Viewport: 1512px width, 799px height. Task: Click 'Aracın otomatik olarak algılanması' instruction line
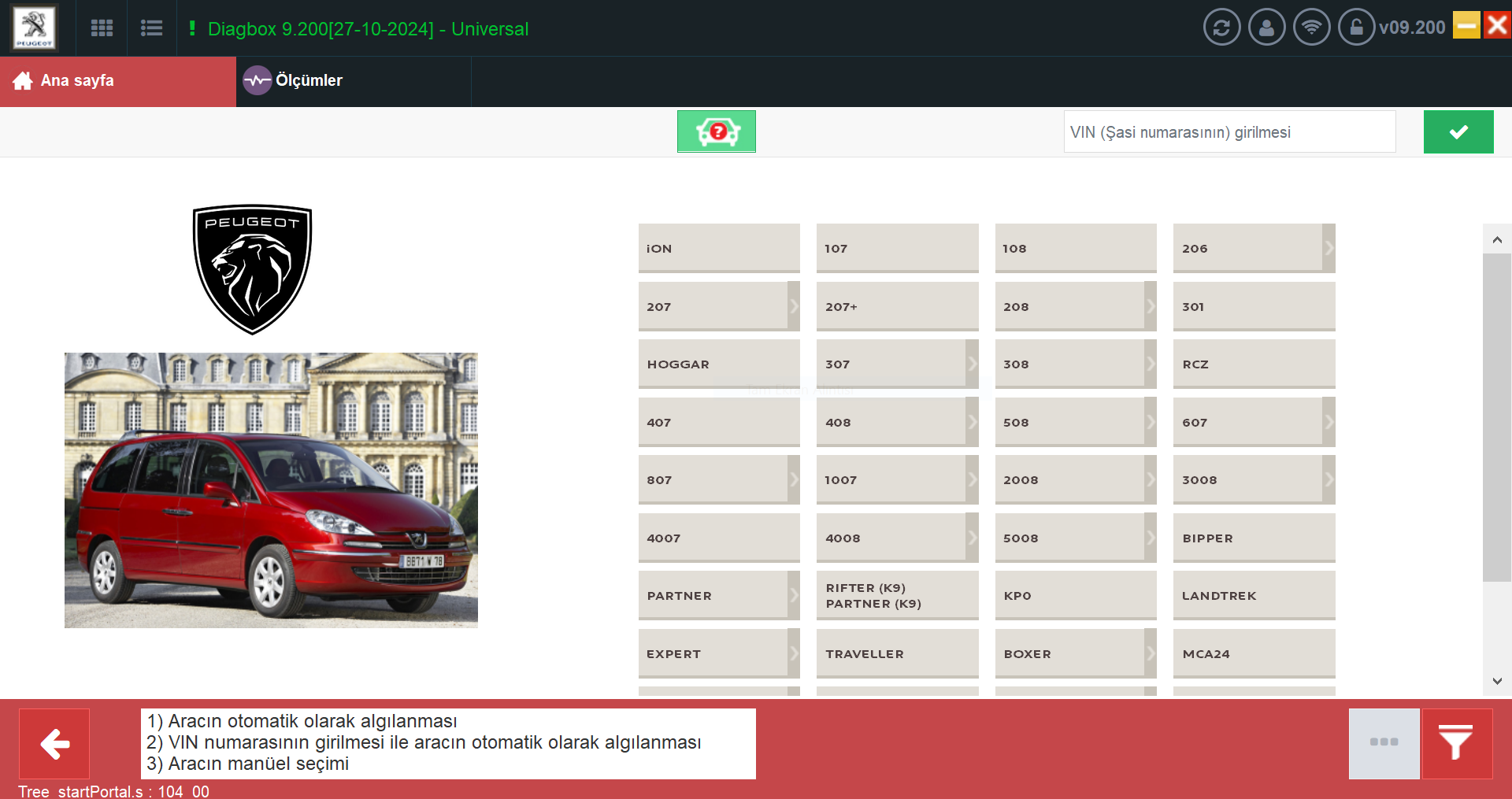point(302,721)
